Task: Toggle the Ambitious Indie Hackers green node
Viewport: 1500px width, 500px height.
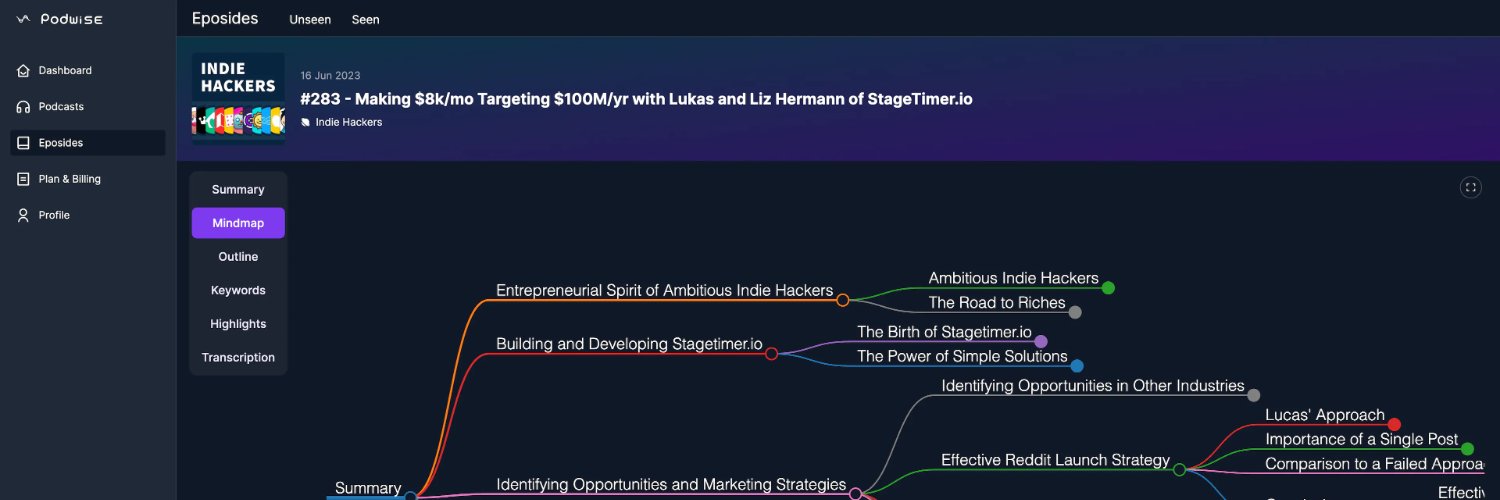Action: pyautogui.click(x=1108, y=288)
